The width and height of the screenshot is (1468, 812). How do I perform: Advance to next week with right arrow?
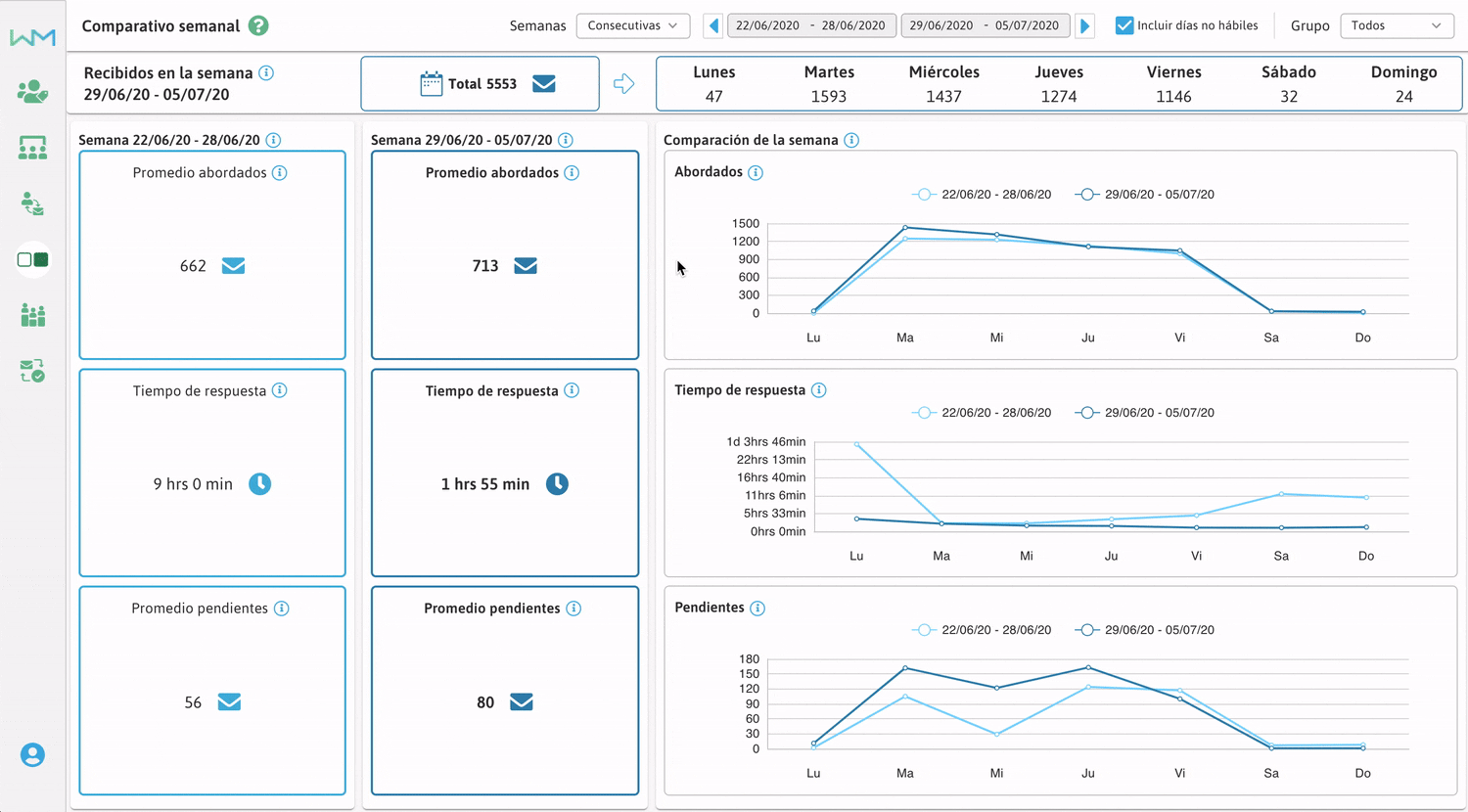click(1084, 25)
